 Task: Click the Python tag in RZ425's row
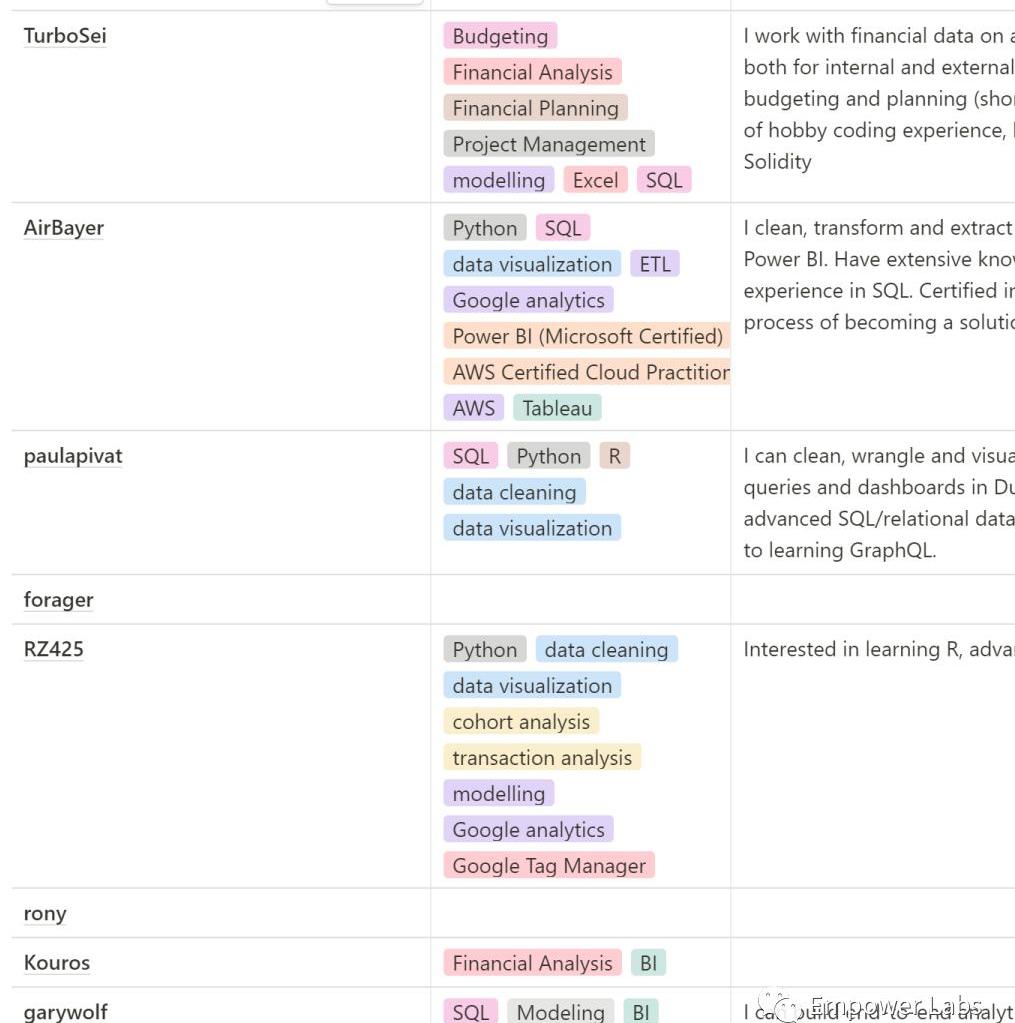[x=485, y=649]
